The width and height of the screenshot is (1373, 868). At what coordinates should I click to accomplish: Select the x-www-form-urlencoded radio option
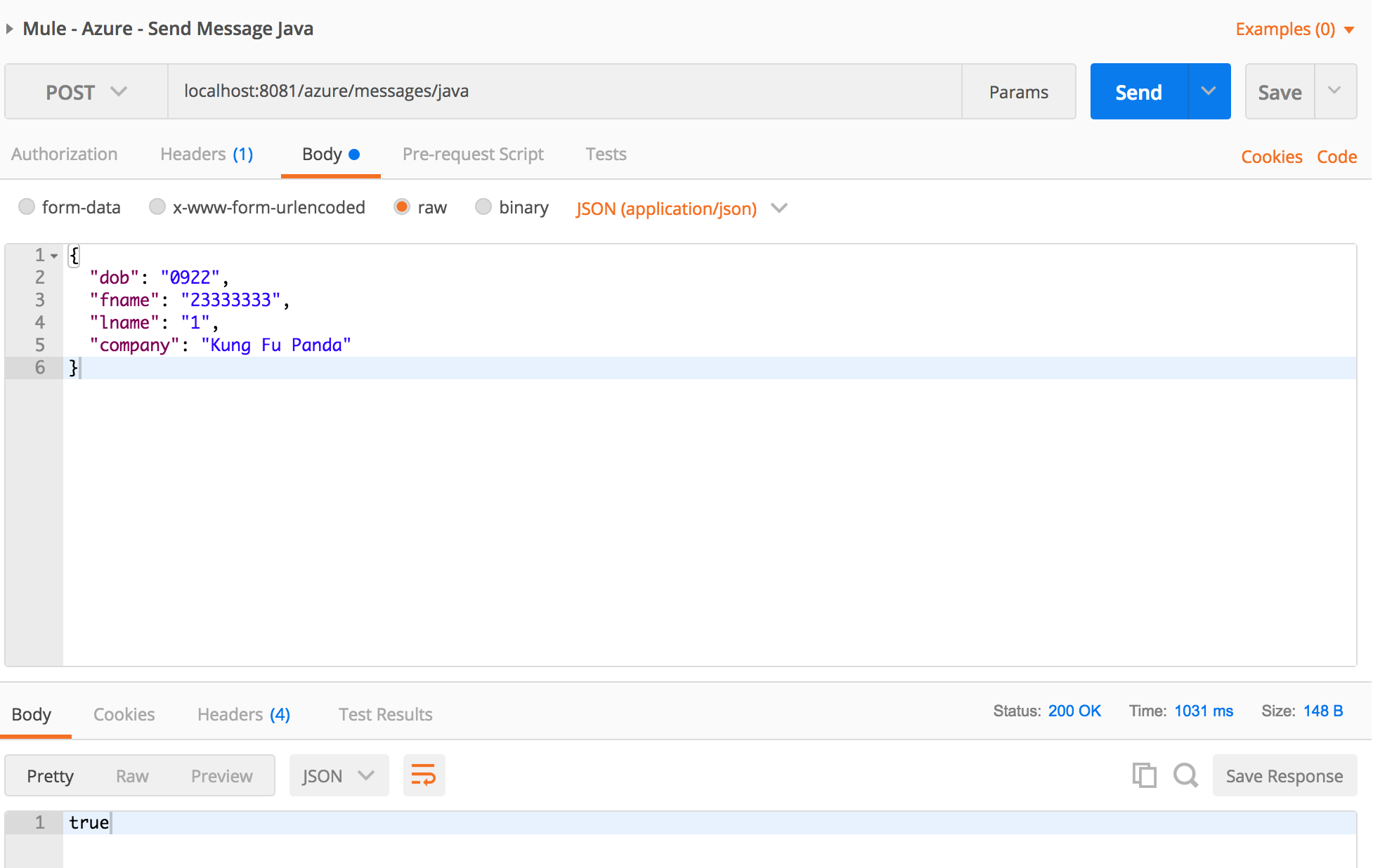point(157,206)
